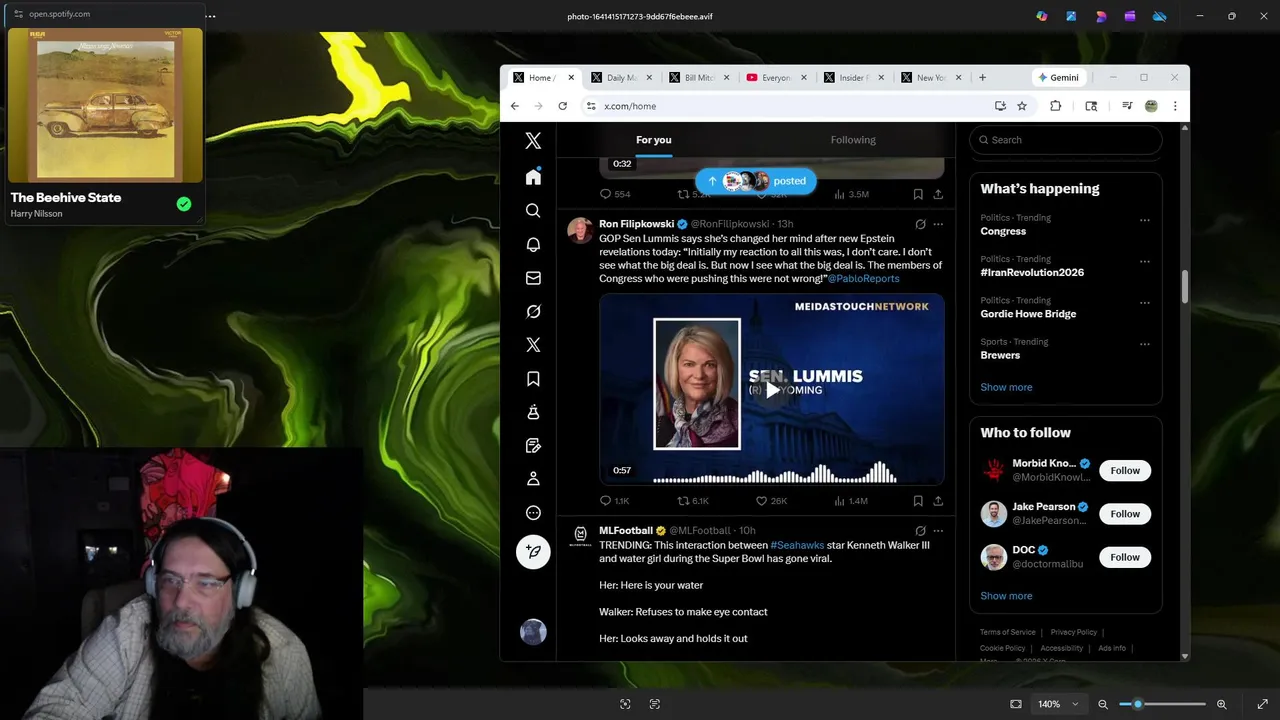This screenshot has width=1280, height=720.
Task: View analytics 1.4M on Ron Filipkowski's post
Action: pos(851,501)
